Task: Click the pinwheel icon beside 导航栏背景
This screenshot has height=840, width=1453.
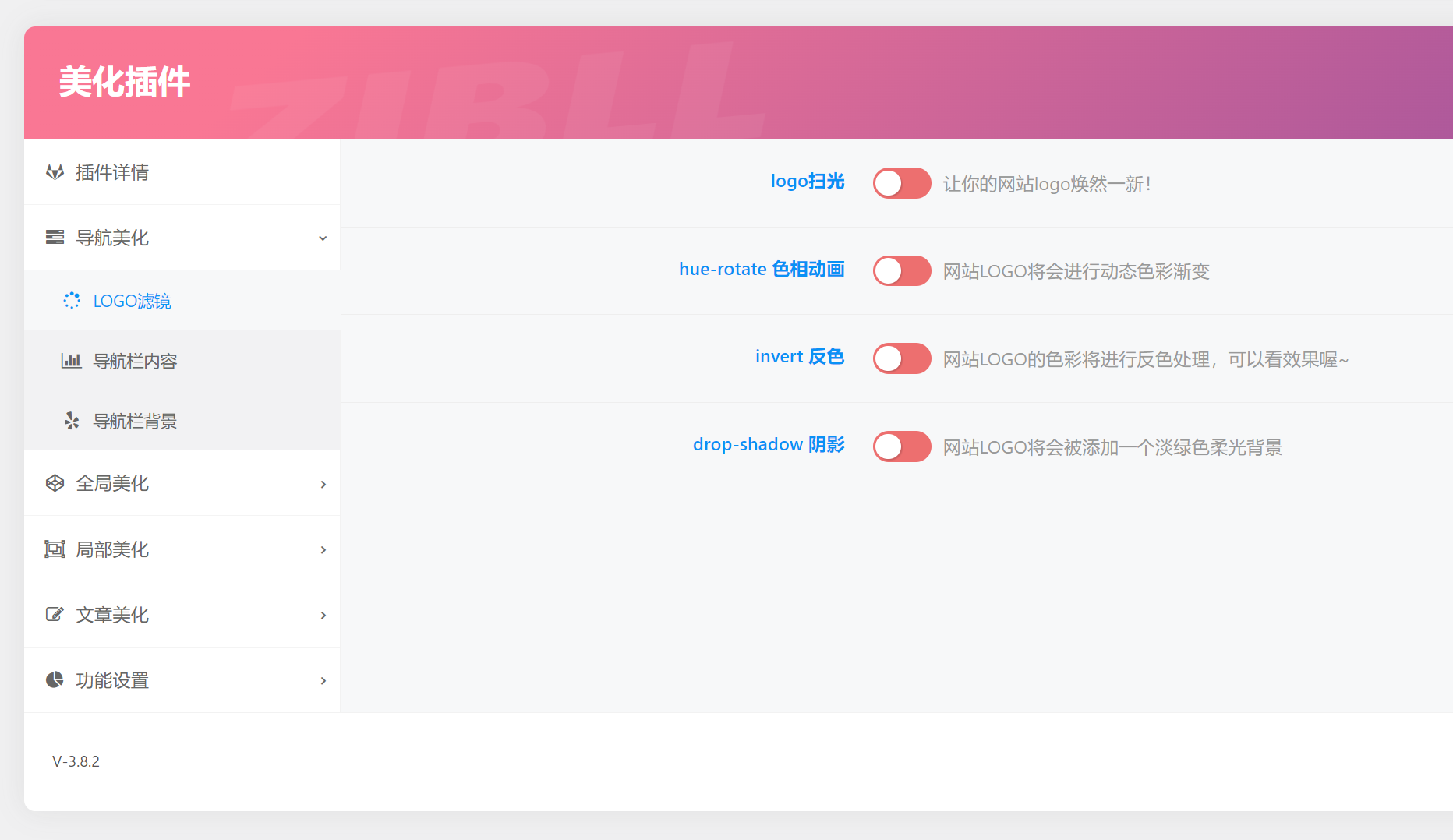Action: pyautogui.click(x=72, y=421)
